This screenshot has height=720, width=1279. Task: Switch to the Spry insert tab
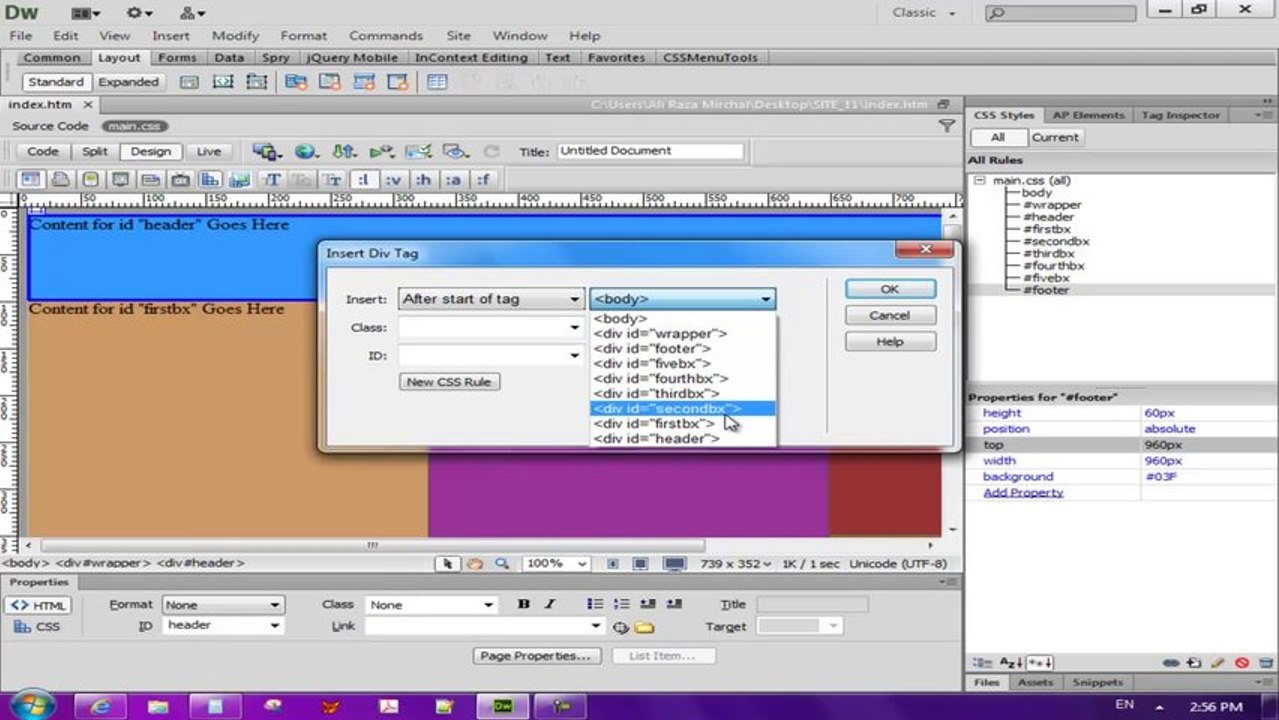275,58
